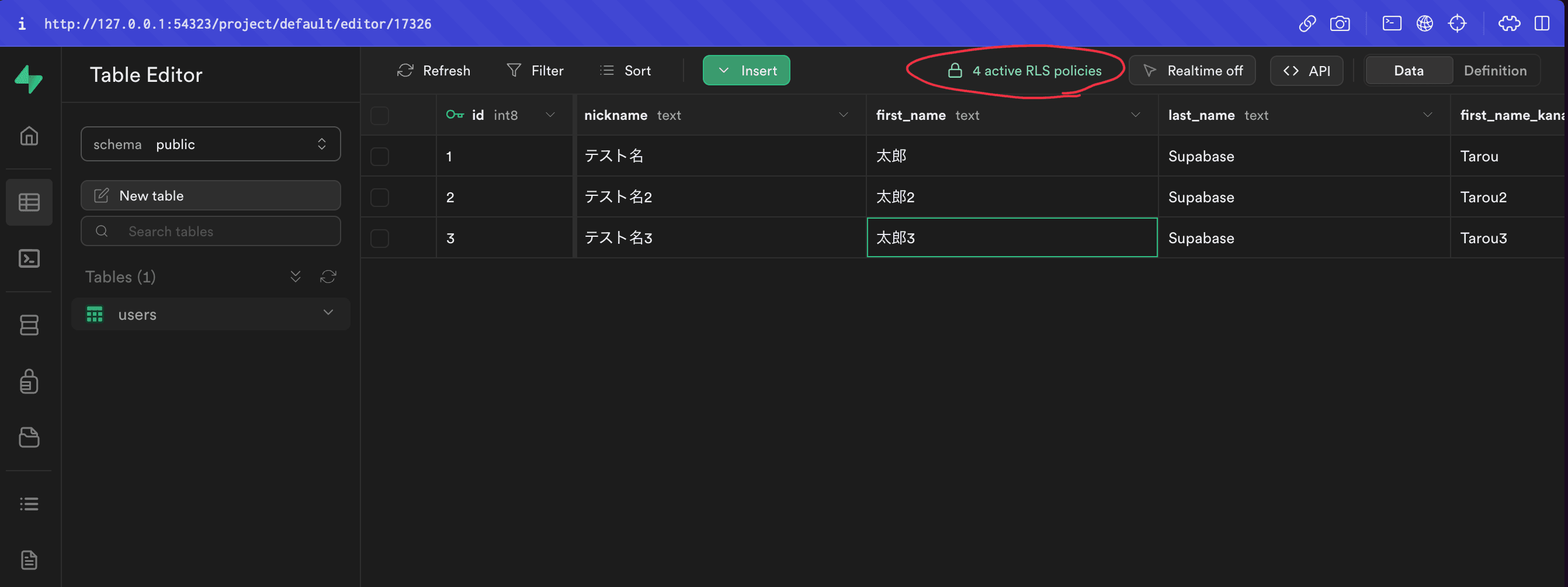Toggle the select-all header checkbox
This screenshot has height=587, width=1568.
[x=380, y=116]
